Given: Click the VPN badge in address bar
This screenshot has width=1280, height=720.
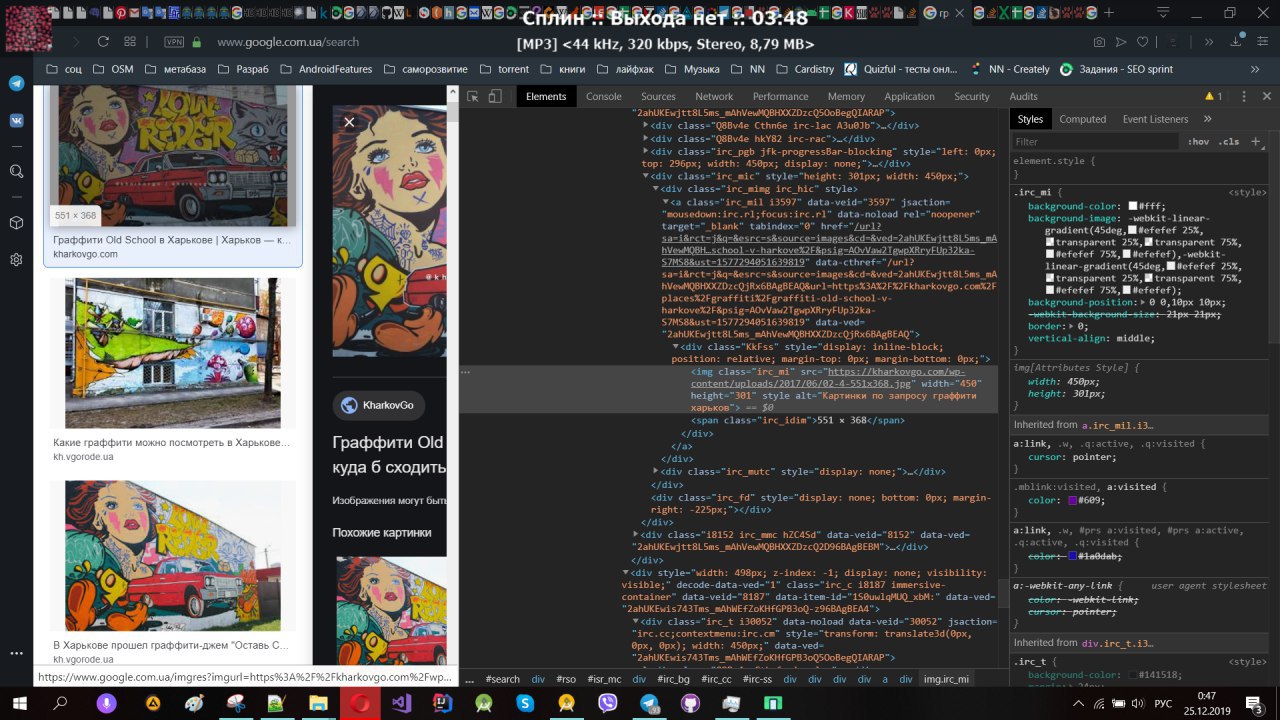Looking at the screenshot, I should click(x=174, y=42).
